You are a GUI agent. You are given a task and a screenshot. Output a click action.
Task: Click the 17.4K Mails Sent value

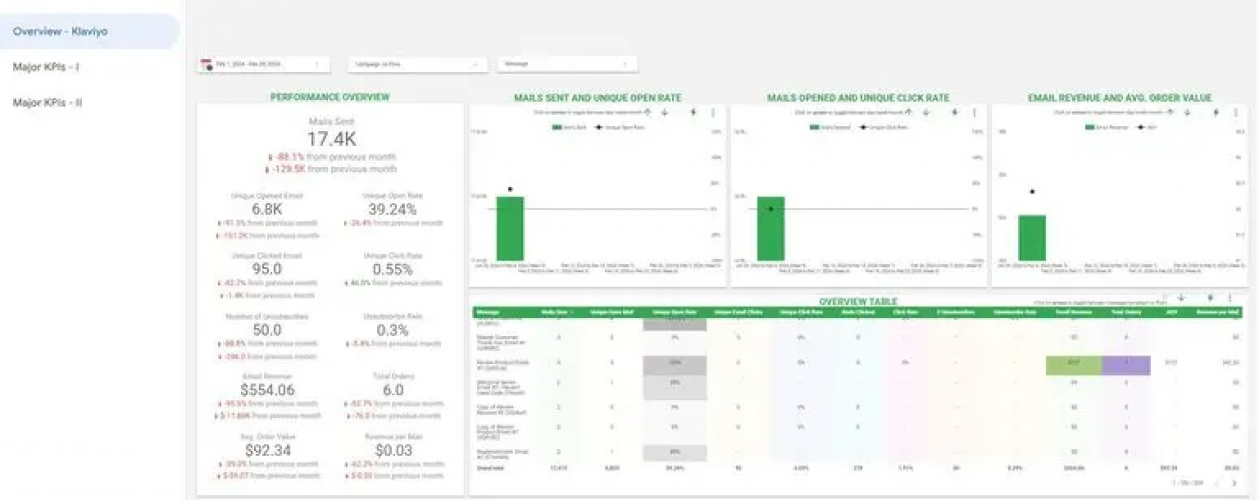[x=331, y=140]
